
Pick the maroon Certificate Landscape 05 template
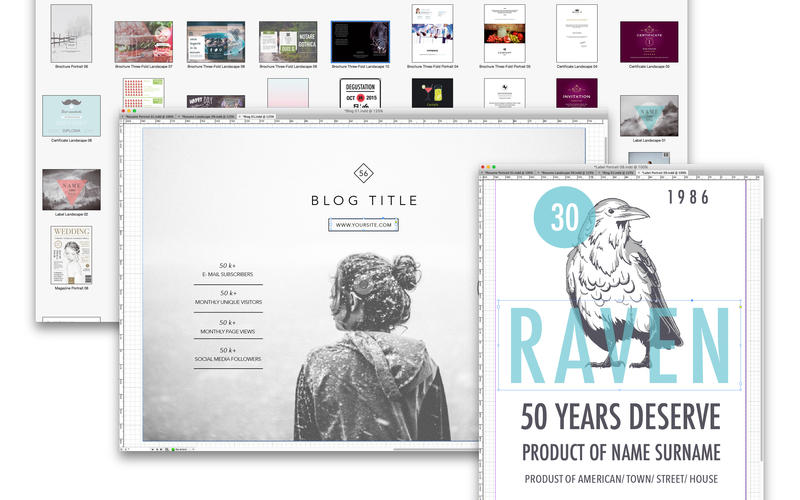coord(649,42)
